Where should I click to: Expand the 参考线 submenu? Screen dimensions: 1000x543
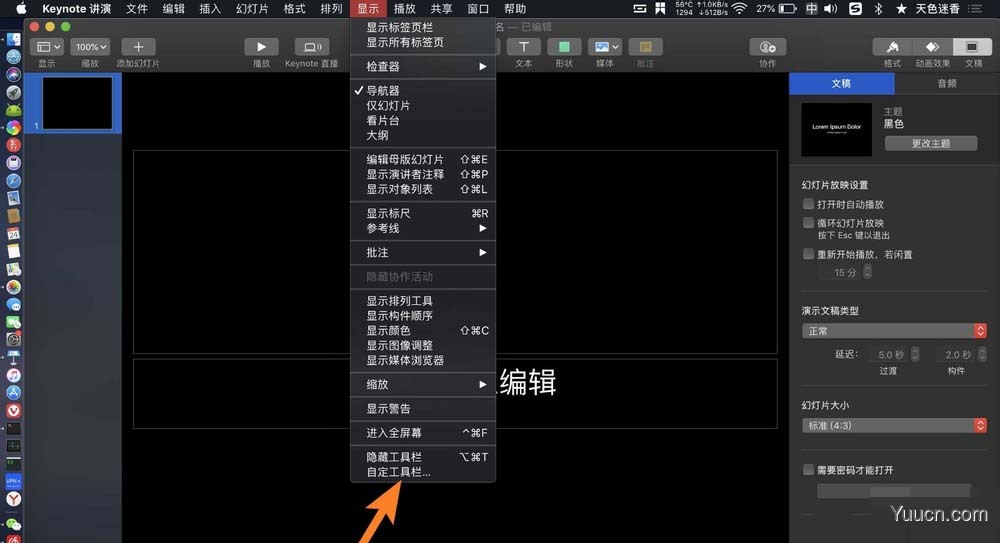(423, 228)
